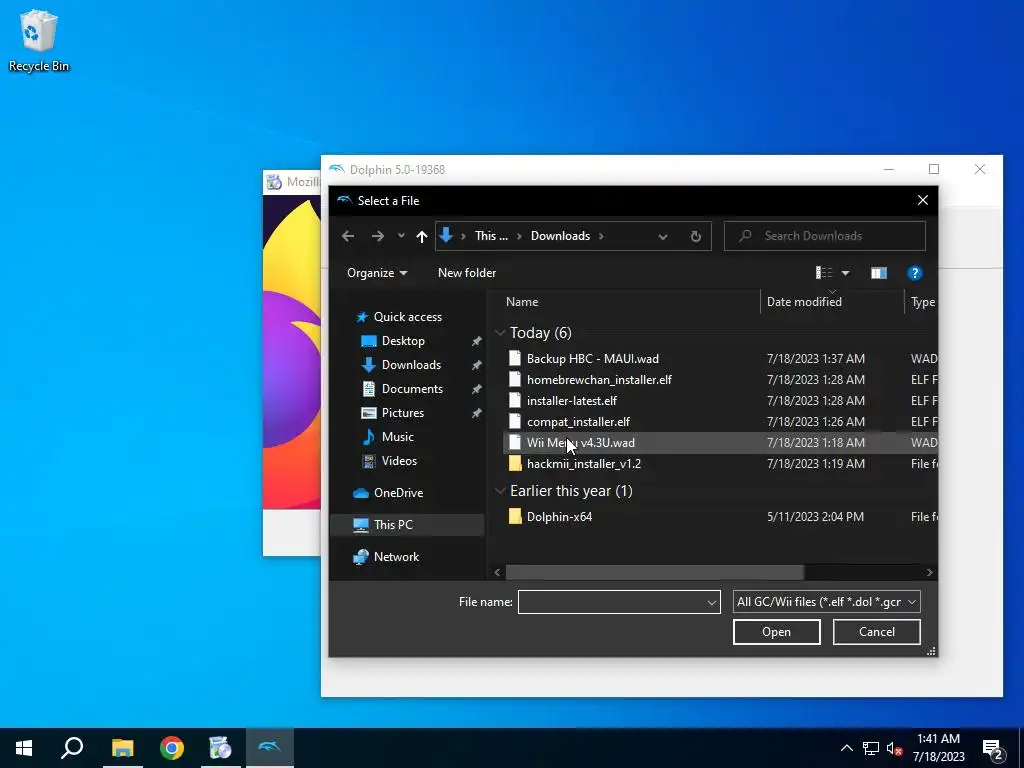Expand the File name dropdown arrow
This screenshot has height=768, width=1024.
[x=712, y=602]
